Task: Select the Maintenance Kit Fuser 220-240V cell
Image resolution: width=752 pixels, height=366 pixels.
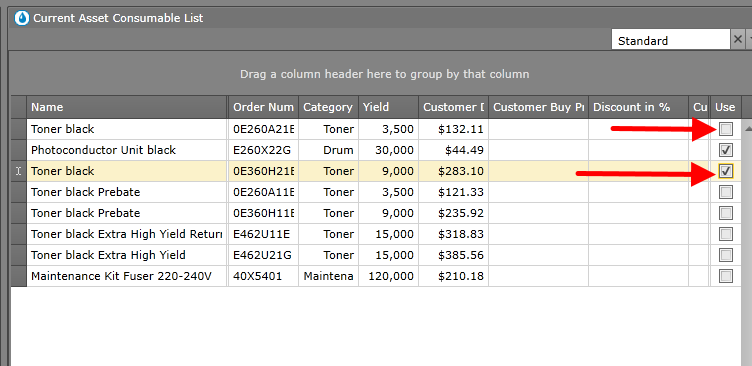Action: point(127,276)
